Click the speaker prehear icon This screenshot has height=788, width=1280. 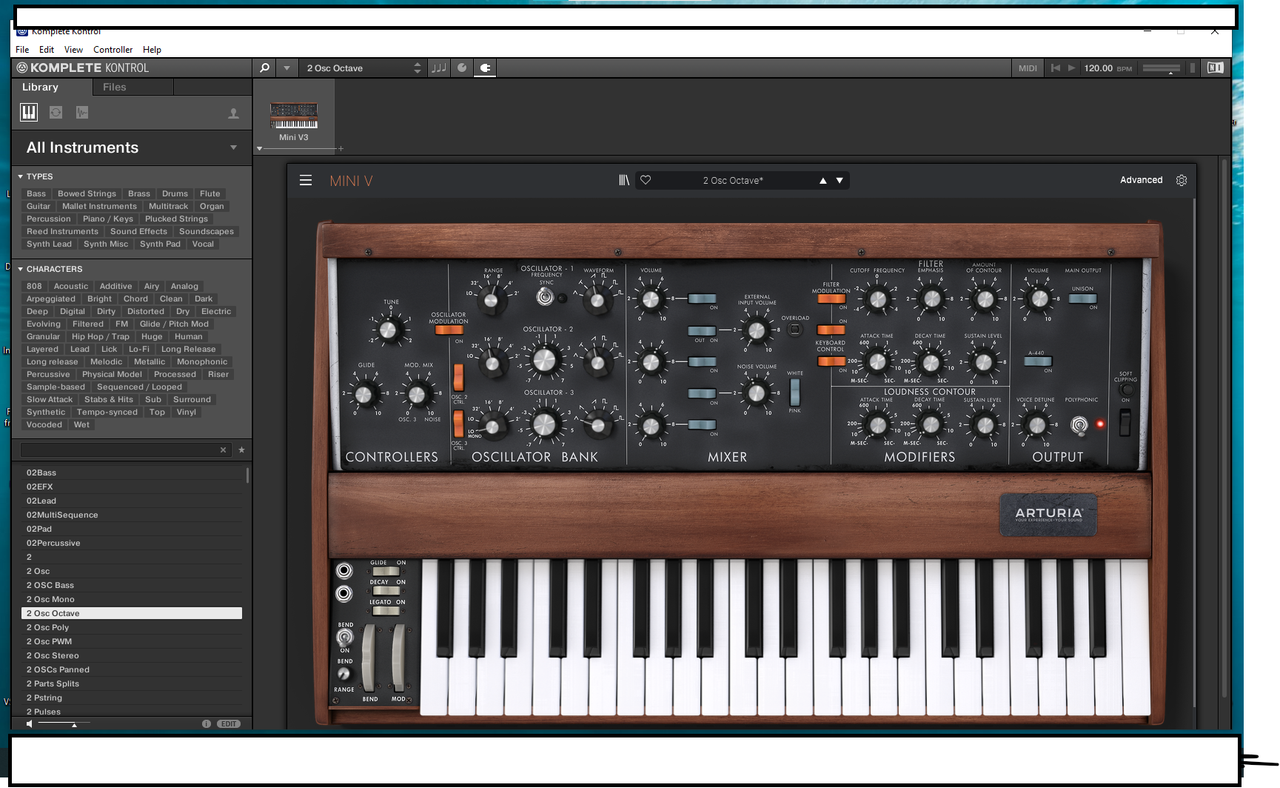(x=30, y=723)
